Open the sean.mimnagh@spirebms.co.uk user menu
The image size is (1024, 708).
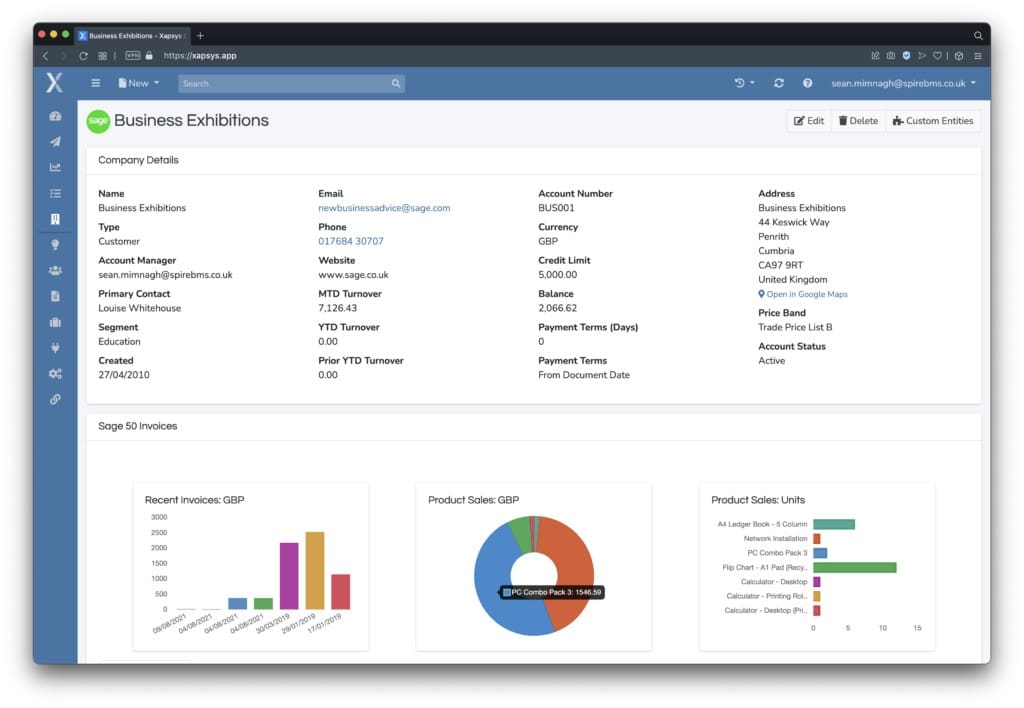click(903, 83)
